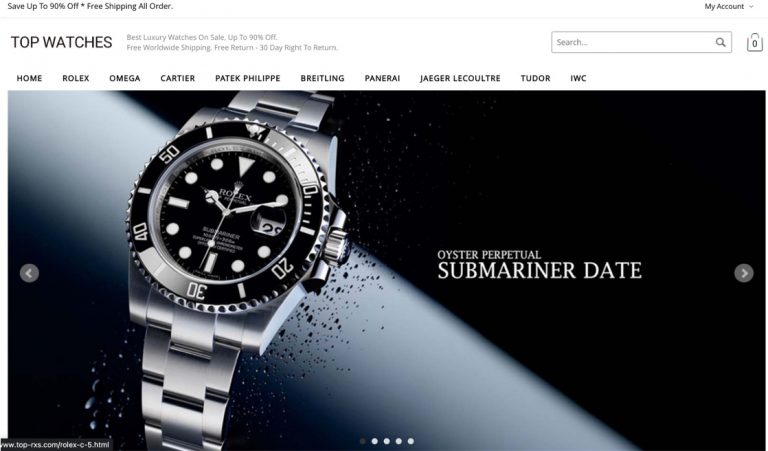Focus the Search input field
This screenshot has width=768, height=451.
(x=634, y=43)
